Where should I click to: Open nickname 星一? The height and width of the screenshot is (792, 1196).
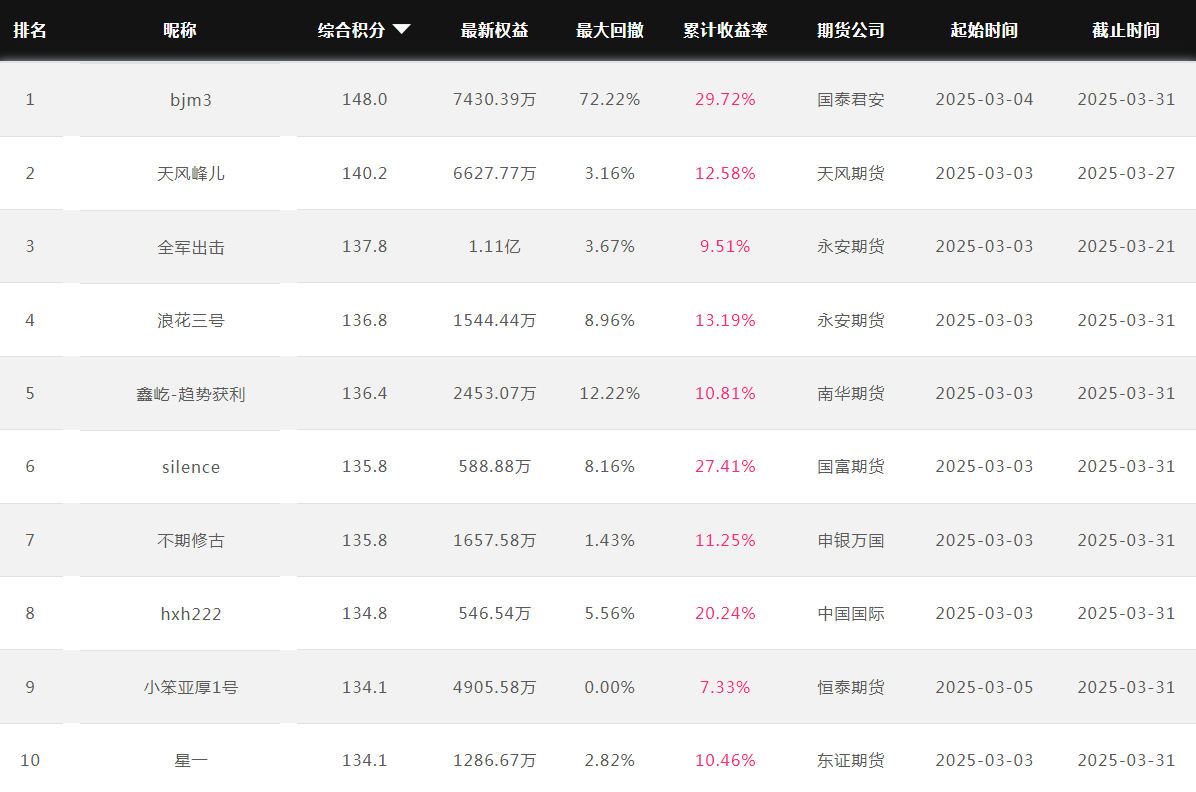pyautogui.click(x=191, y=761)
